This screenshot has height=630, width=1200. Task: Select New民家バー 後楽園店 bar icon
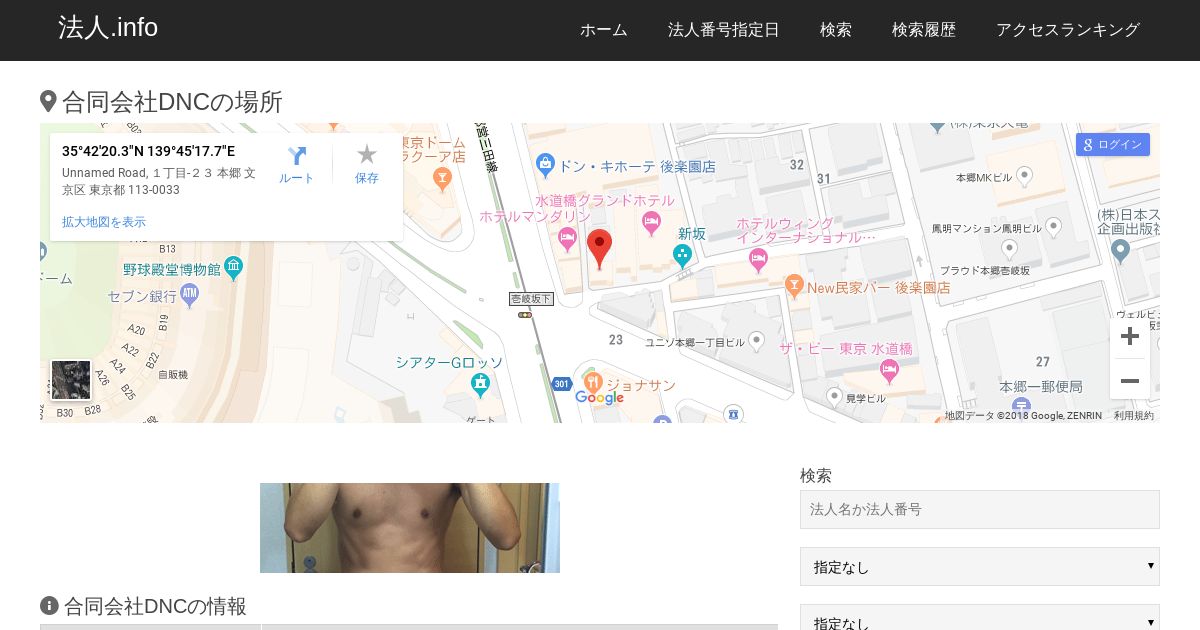tap(794, 286)
